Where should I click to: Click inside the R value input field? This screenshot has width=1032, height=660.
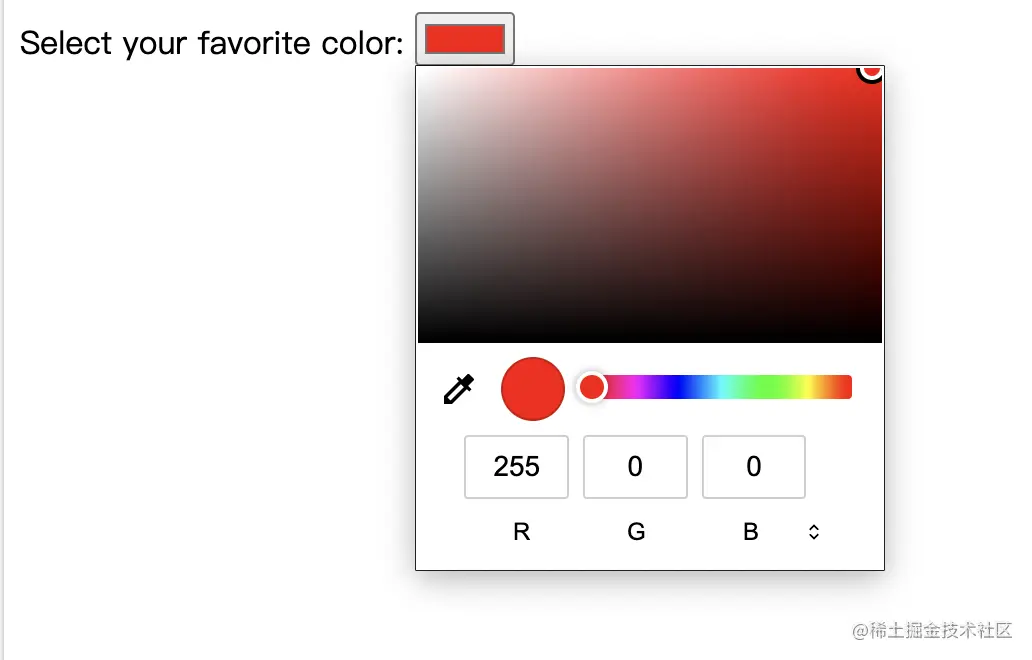(516, 467)
